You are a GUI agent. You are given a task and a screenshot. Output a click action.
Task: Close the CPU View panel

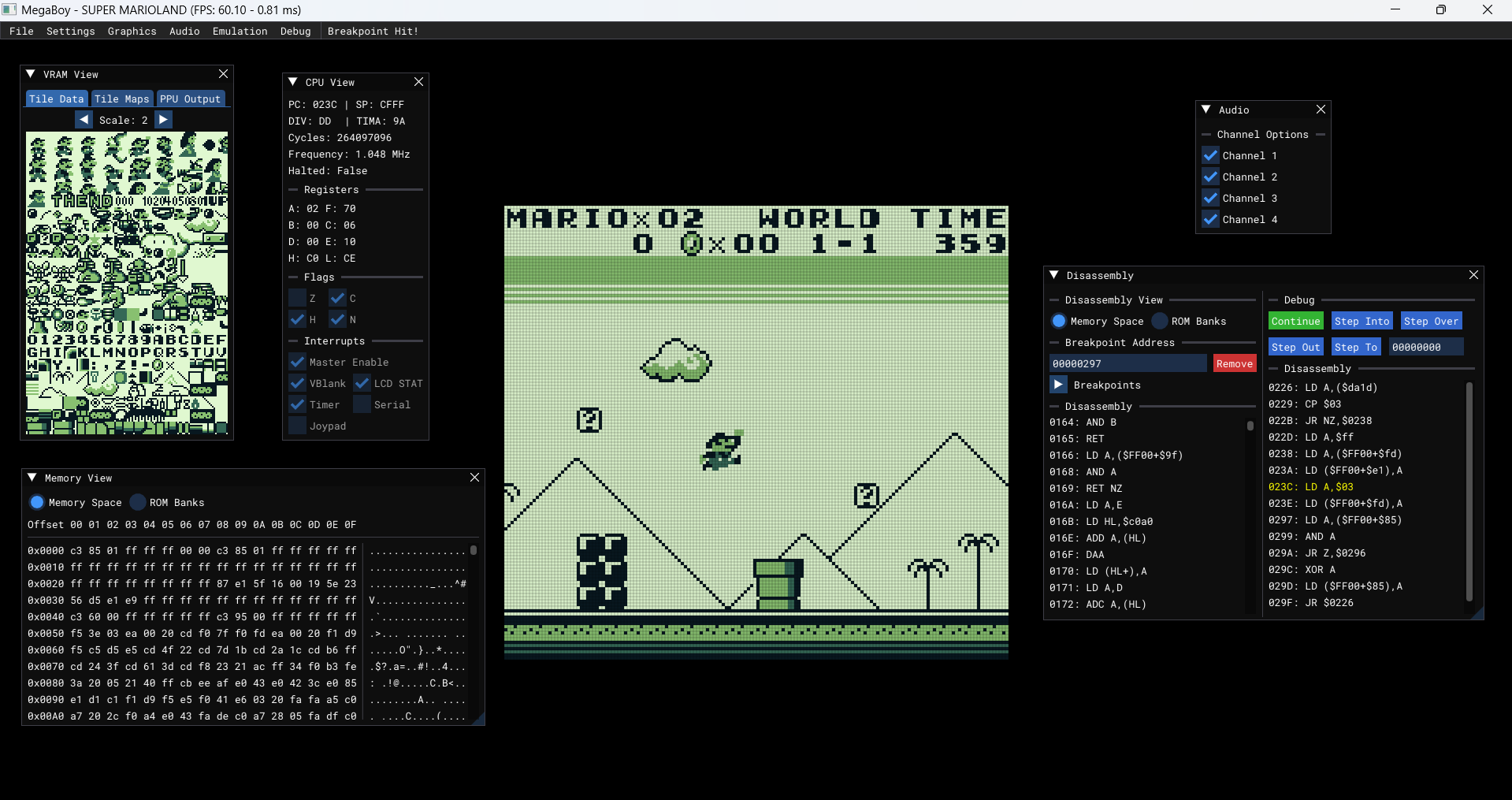tap(418, 82)
